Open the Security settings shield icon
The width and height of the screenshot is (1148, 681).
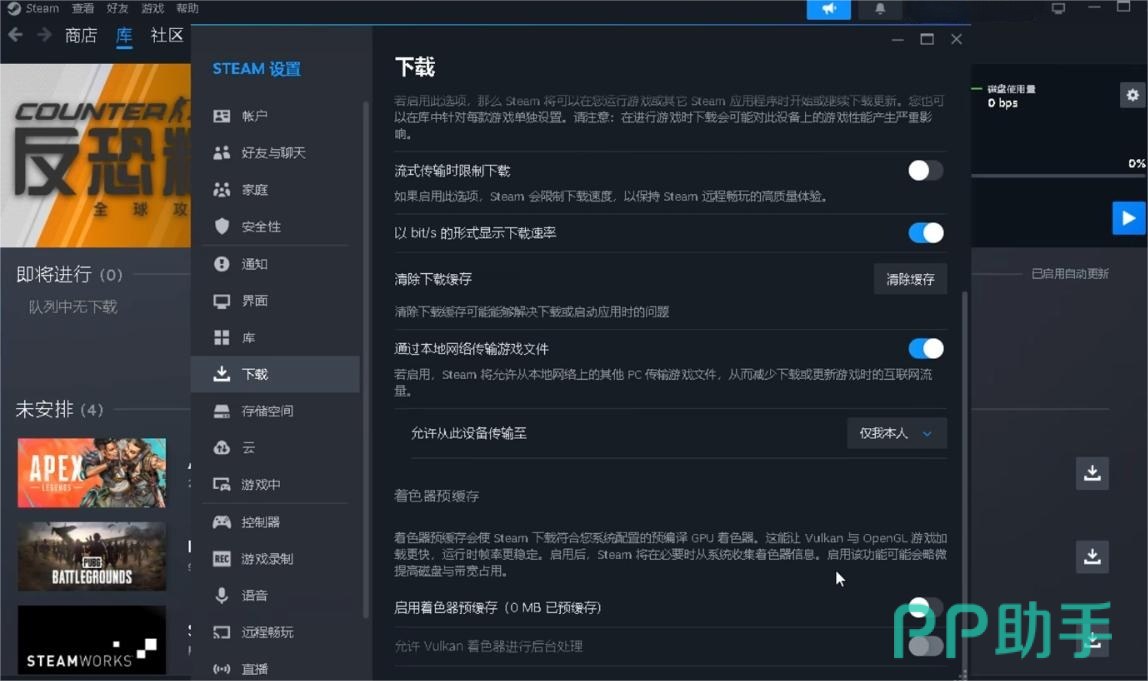coord(222,227)
